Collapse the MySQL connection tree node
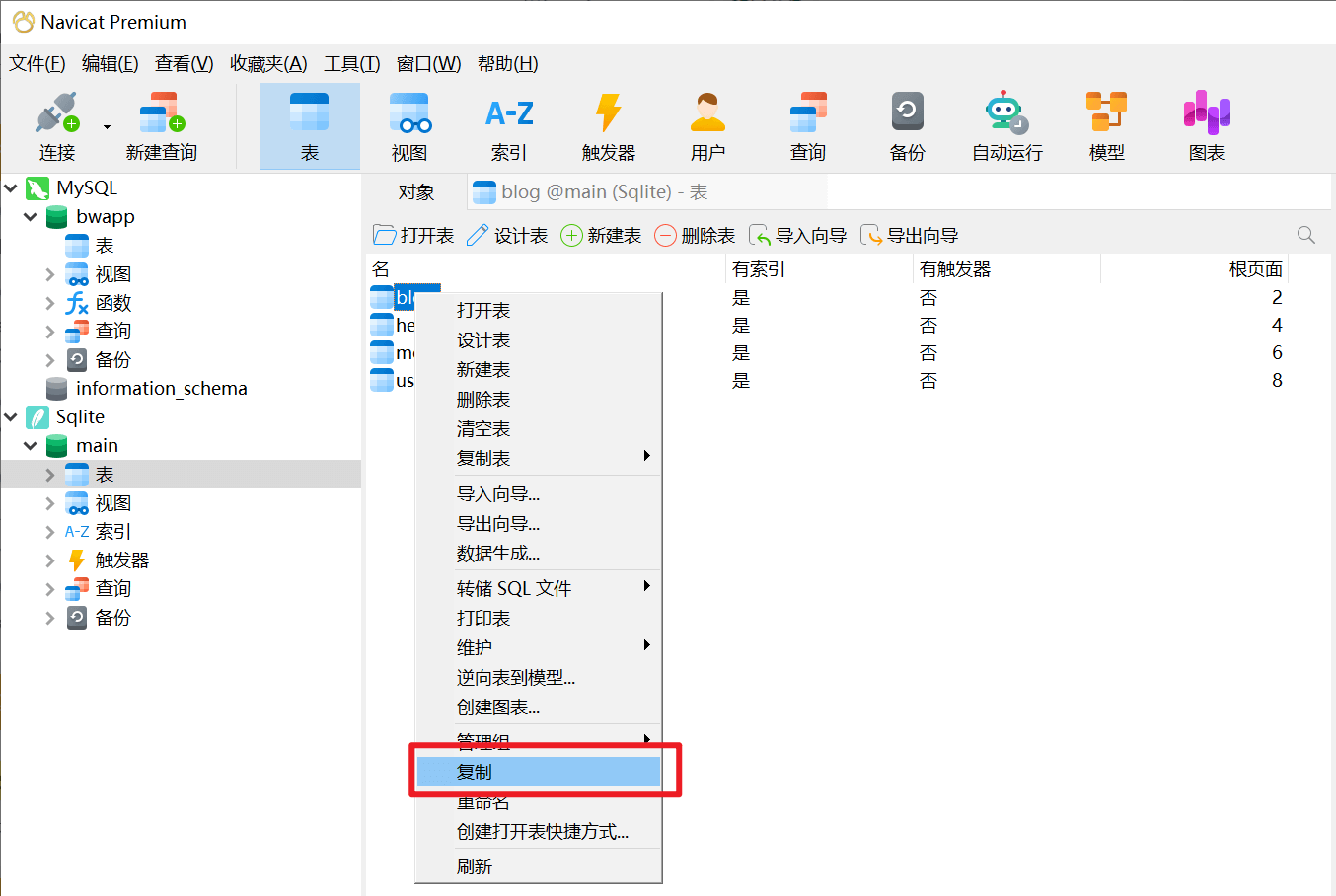1336x896 pixels. click(x=11, y=187)
